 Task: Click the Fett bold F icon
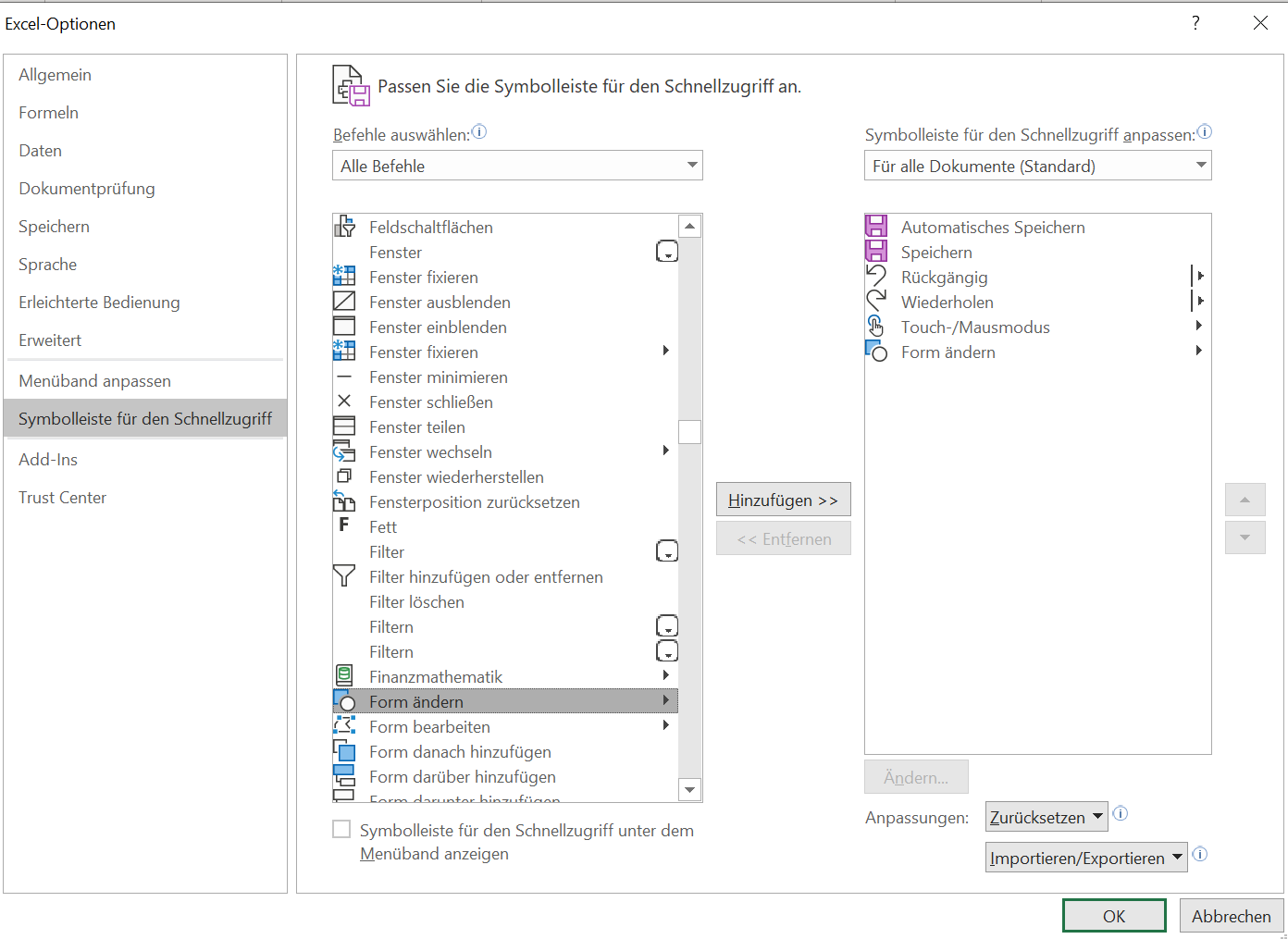(344, 525)
